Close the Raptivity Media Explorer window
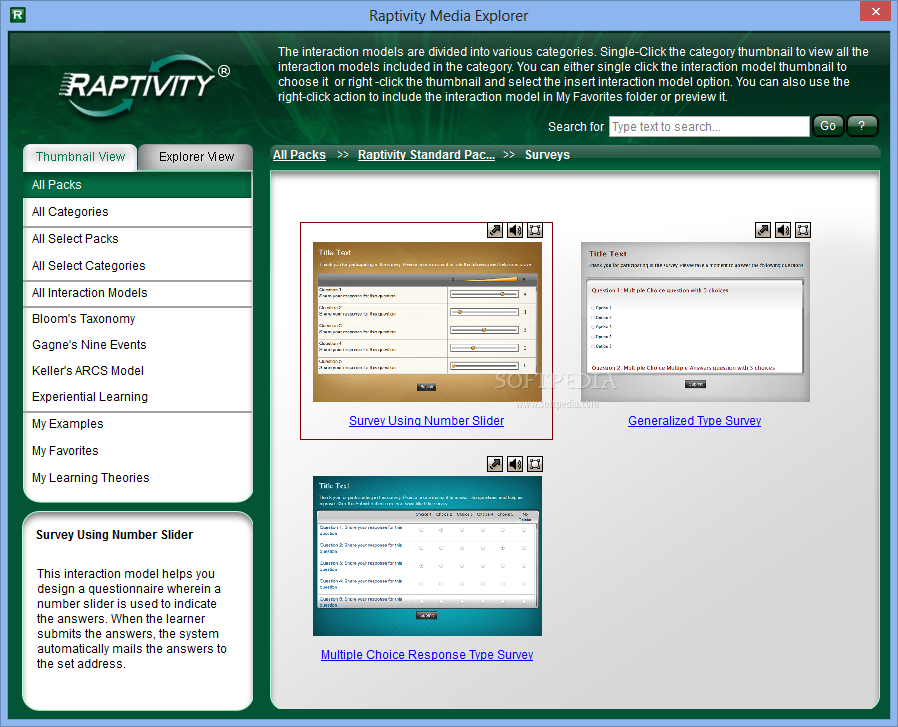 point(876,11)
